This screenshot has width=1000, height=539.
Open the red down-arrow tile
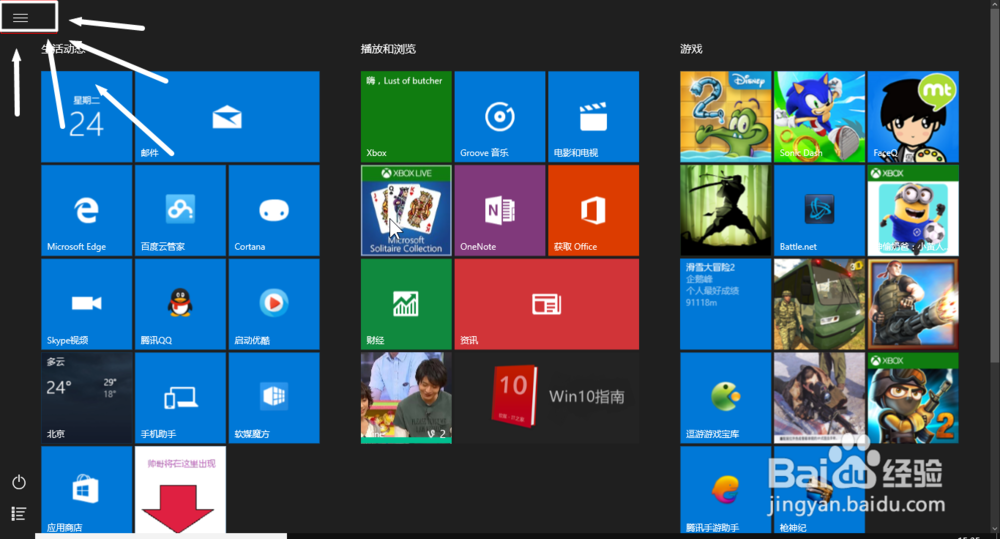click(180, 490)
